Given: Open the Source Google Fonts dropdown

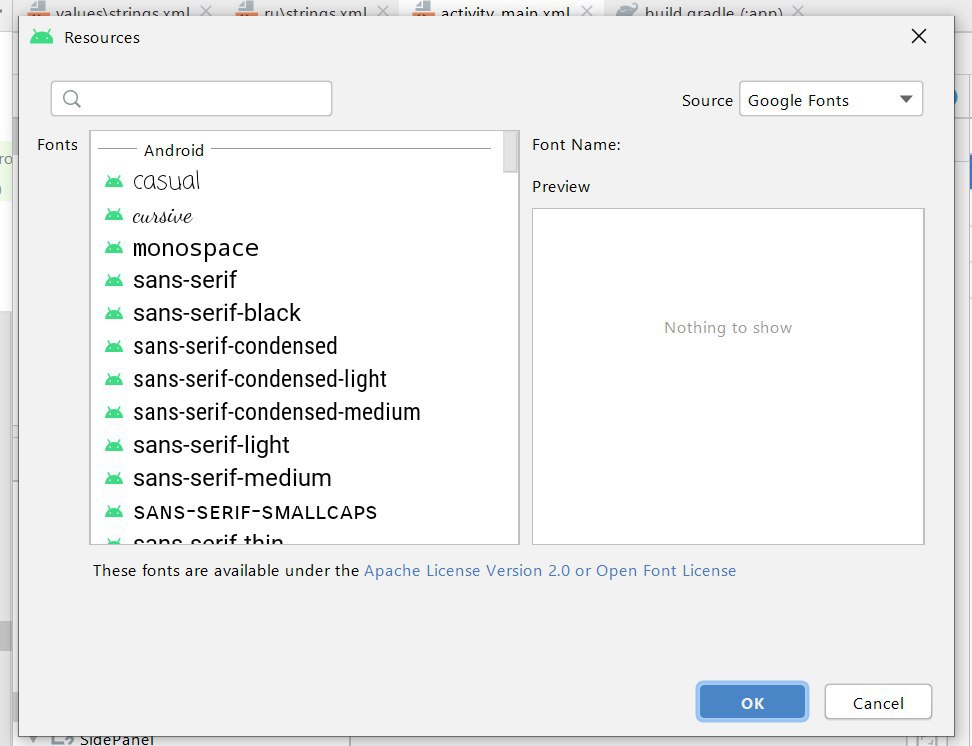Looking at the screenshot, I should click(831, 99).
